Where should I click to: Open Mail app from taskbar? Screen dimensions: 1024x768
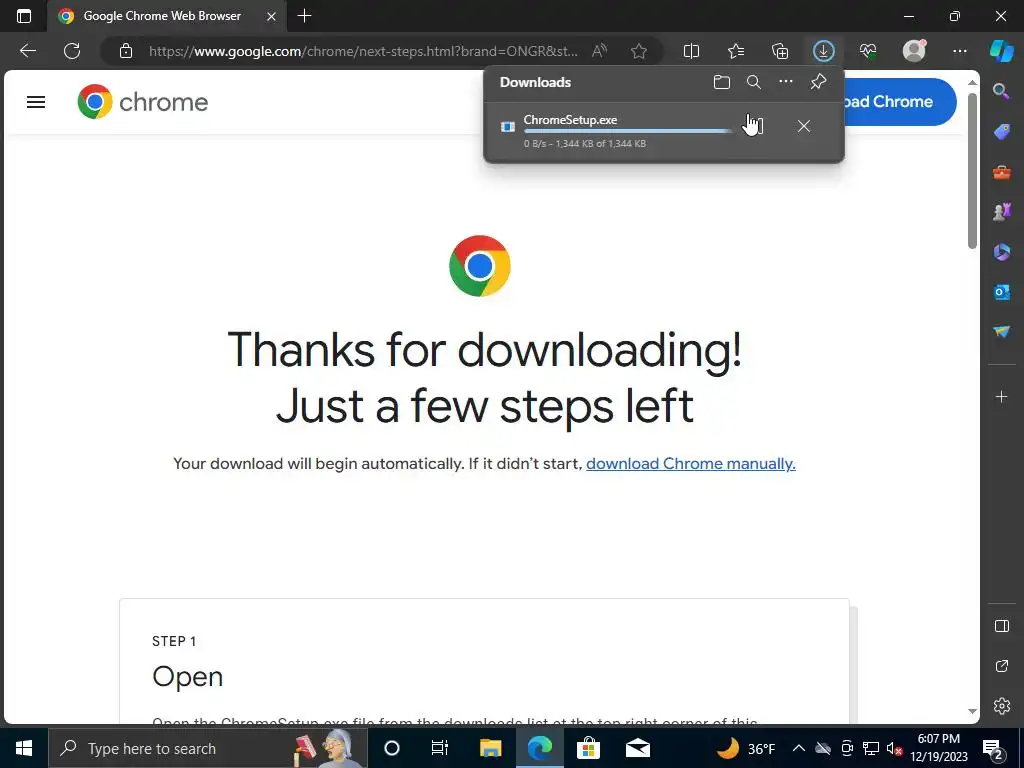[x=637, y=748]
